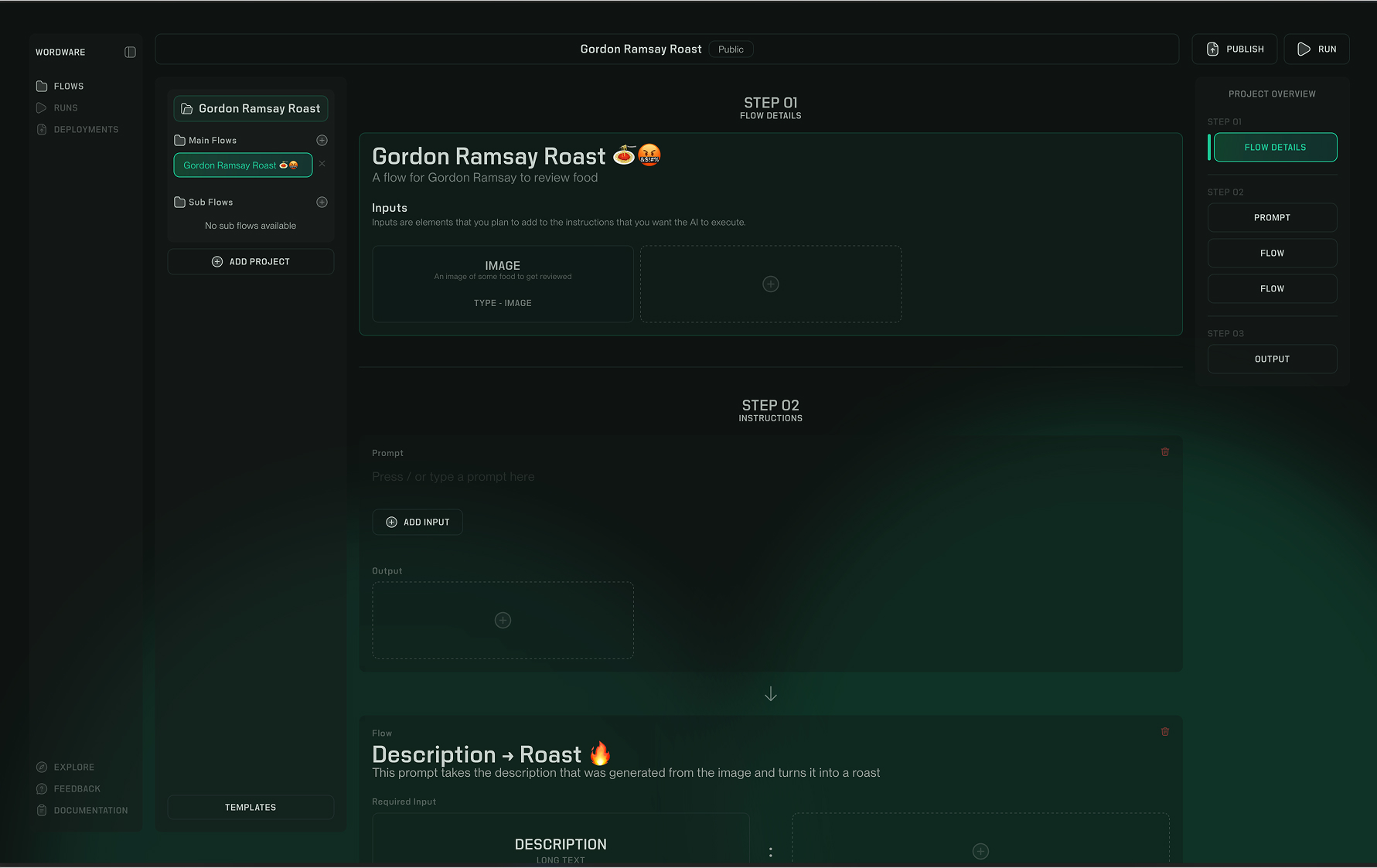This screenshot has width=1377, height=868.
Task: Jump to second Flow in project overview
Action: coord(1272,288)
